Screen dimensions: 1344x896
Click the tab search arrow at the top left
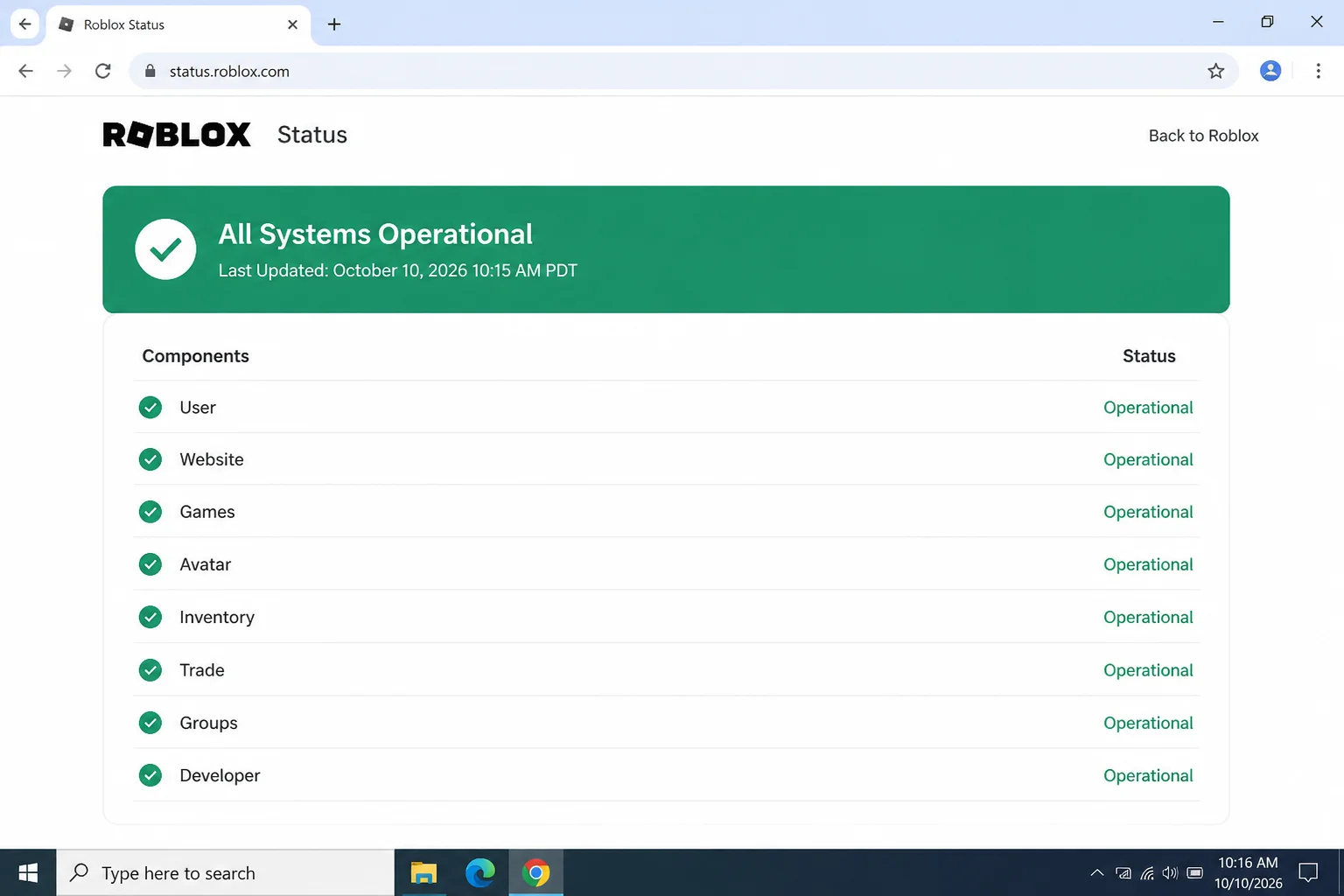point(24,24)
